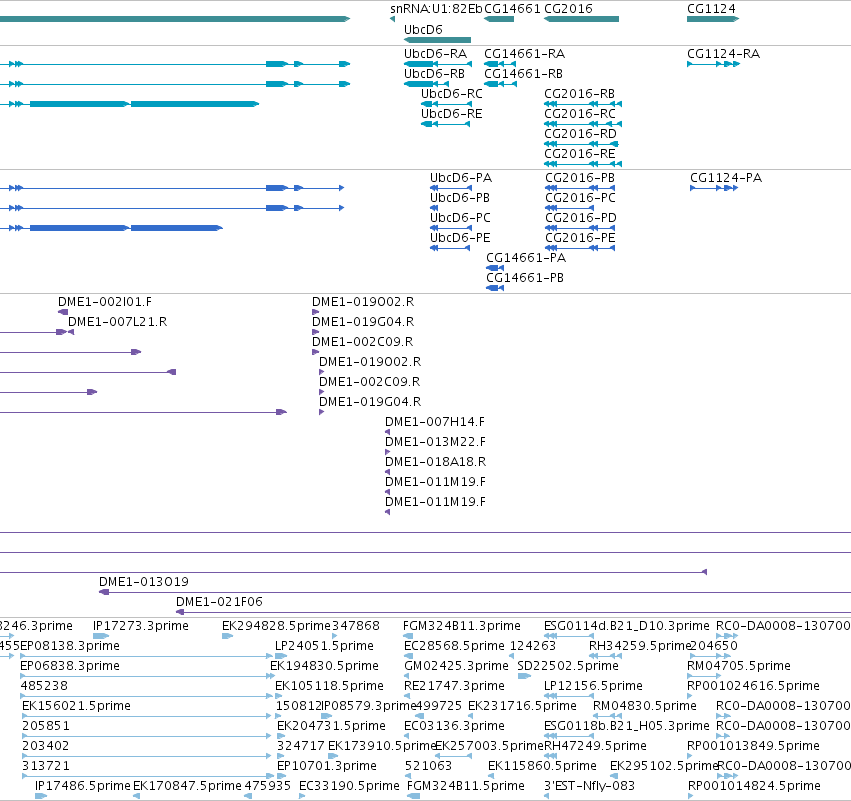The height and width of the screenshot is (801, 851).
Task: Click EST EK105118.5prime
Action: click(x=329, y=686)
